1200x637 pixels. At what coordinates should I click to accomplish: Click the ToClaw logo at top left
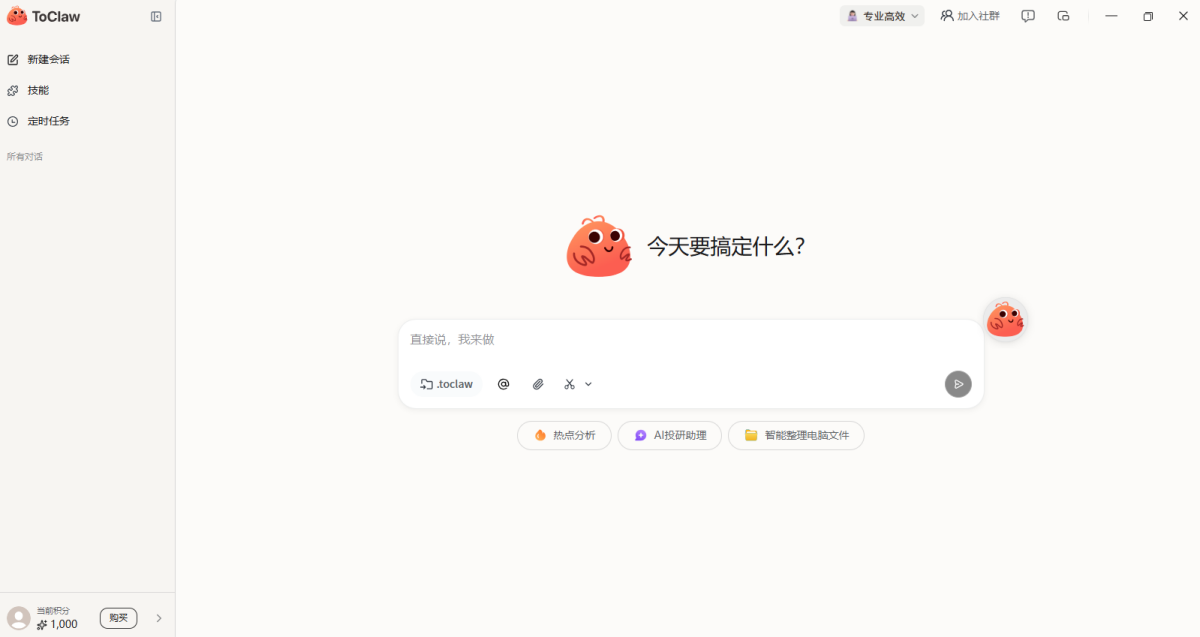(44, 16)
